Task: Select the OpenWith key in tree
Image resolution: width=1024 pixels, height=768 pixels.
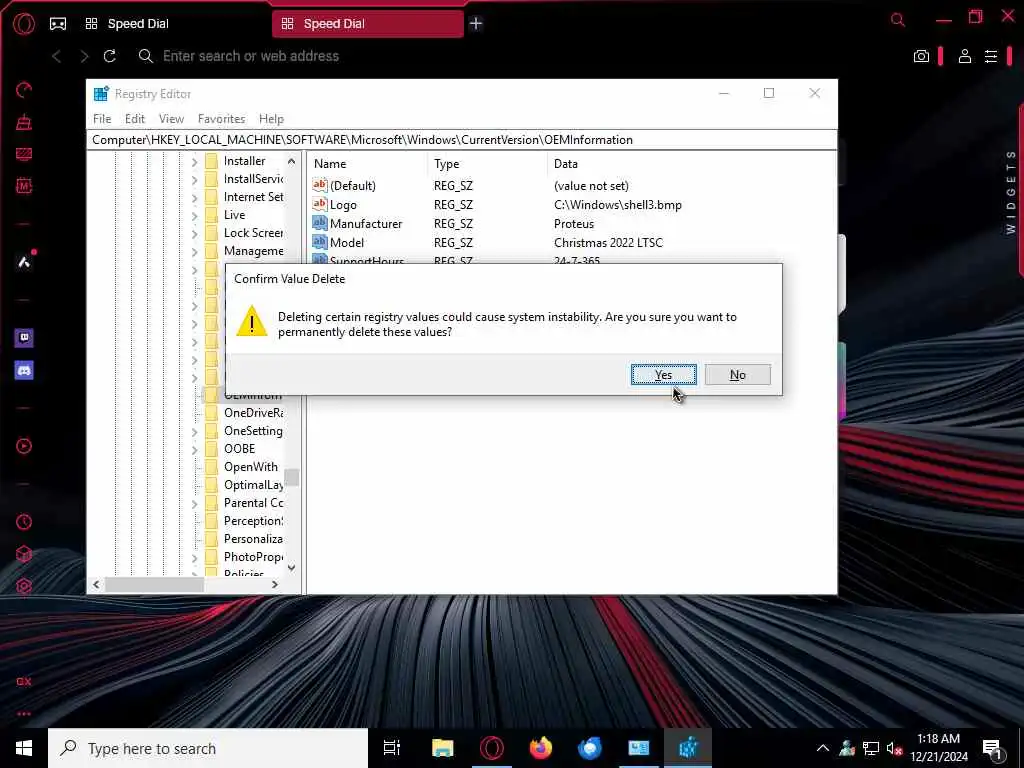Action: coord(251,467)
